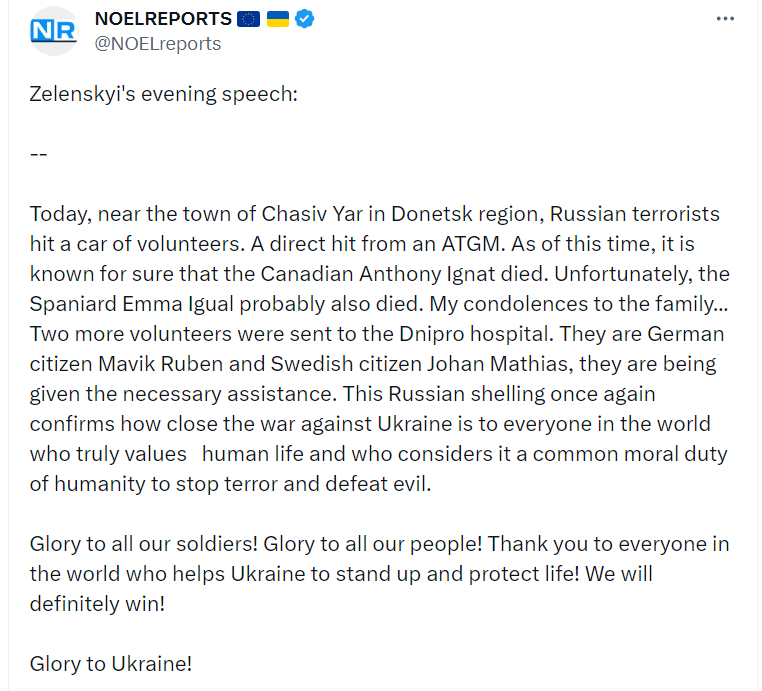Open the @NOELreports handle link
Viewport: 762px width, 691px height.
158,44
